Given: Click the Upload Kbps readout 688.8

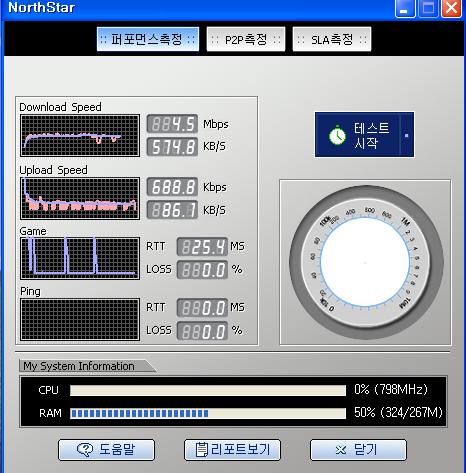Looking at the screenshot, I should [x=172, y=187].
